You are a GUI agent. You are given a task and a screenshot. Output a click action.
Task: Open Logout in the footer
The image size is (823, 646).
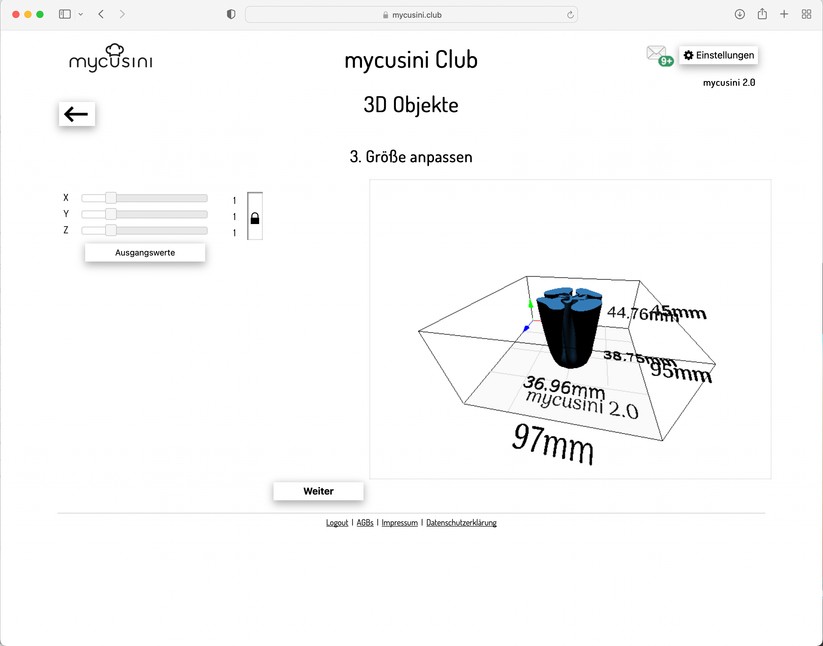(x=337, y=522)
